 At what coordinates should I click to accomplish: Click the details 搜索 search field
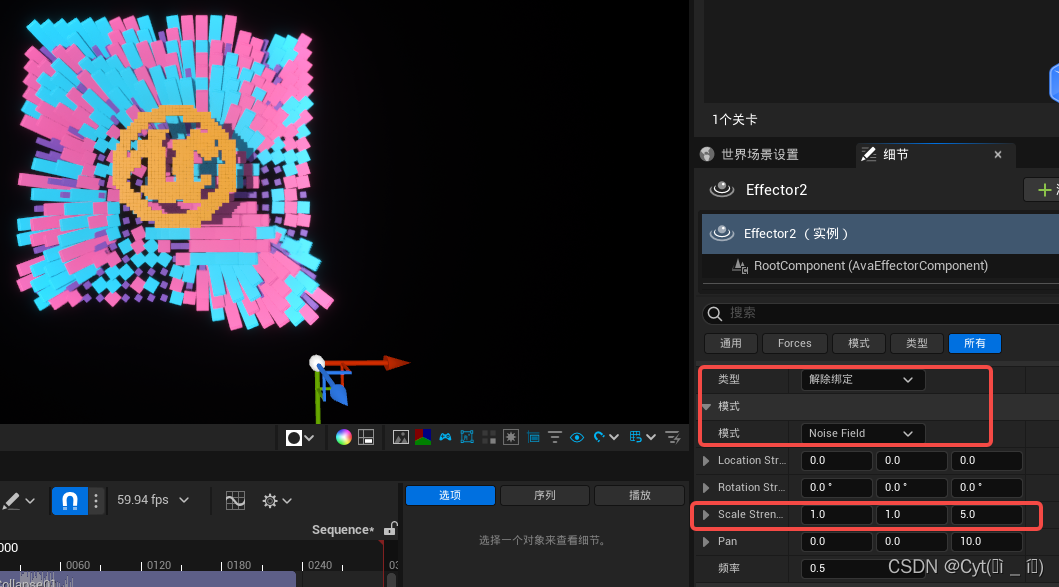coord(881,313)
